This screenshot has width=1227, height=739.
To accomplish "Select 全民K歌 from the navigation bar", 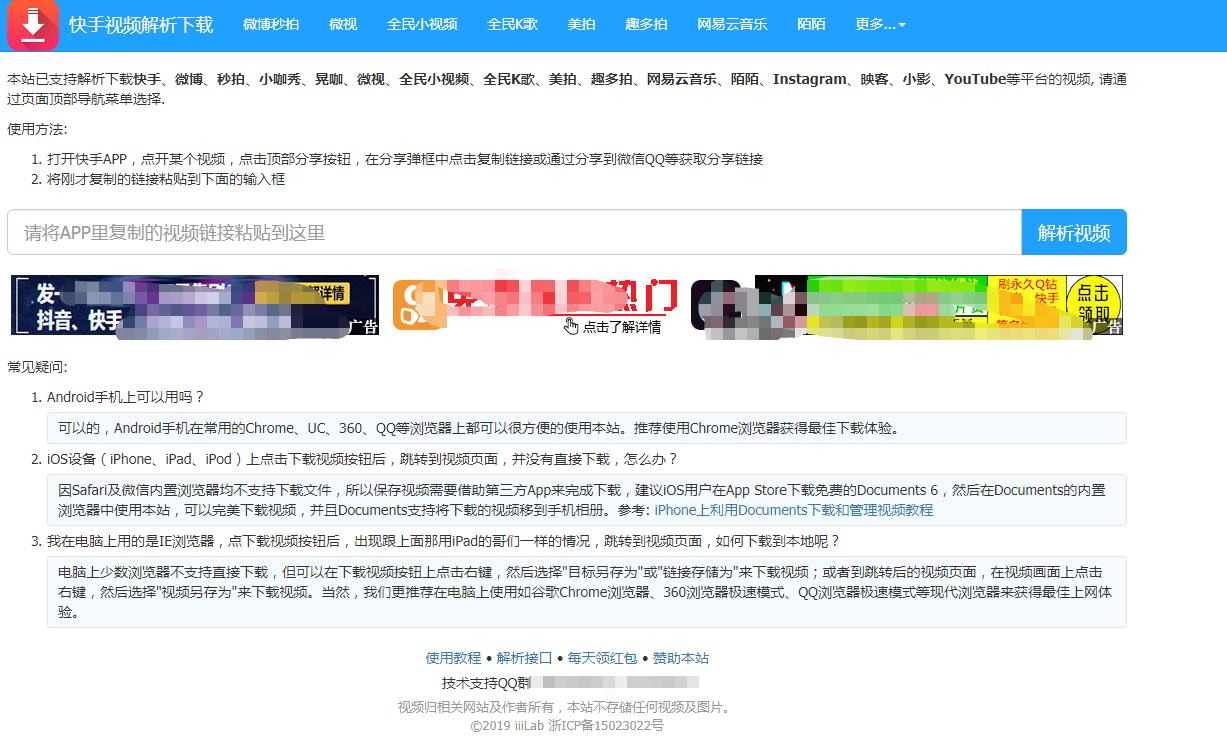I will [512, 26].
